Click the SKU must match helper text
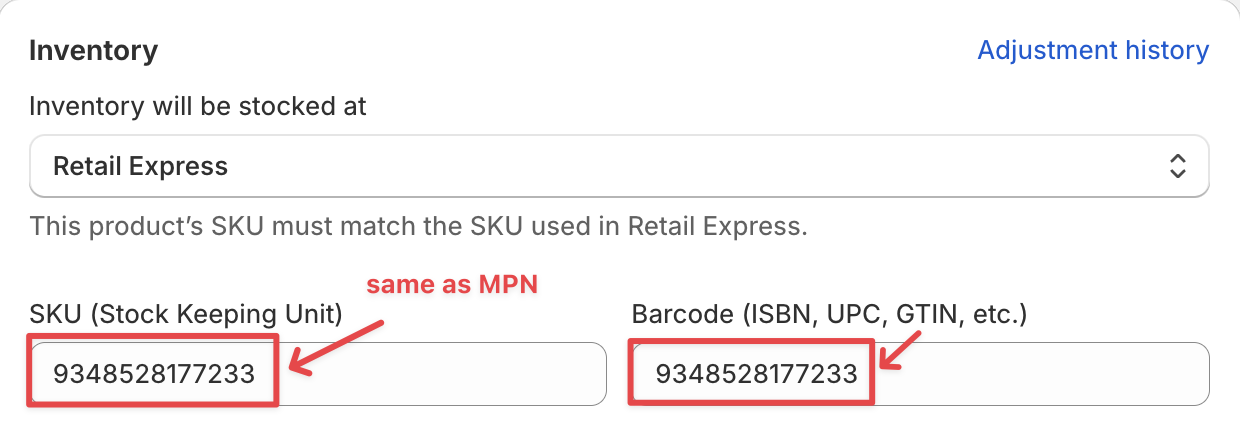The height and width of the screenshot is (444, 1240). (418, 225)
